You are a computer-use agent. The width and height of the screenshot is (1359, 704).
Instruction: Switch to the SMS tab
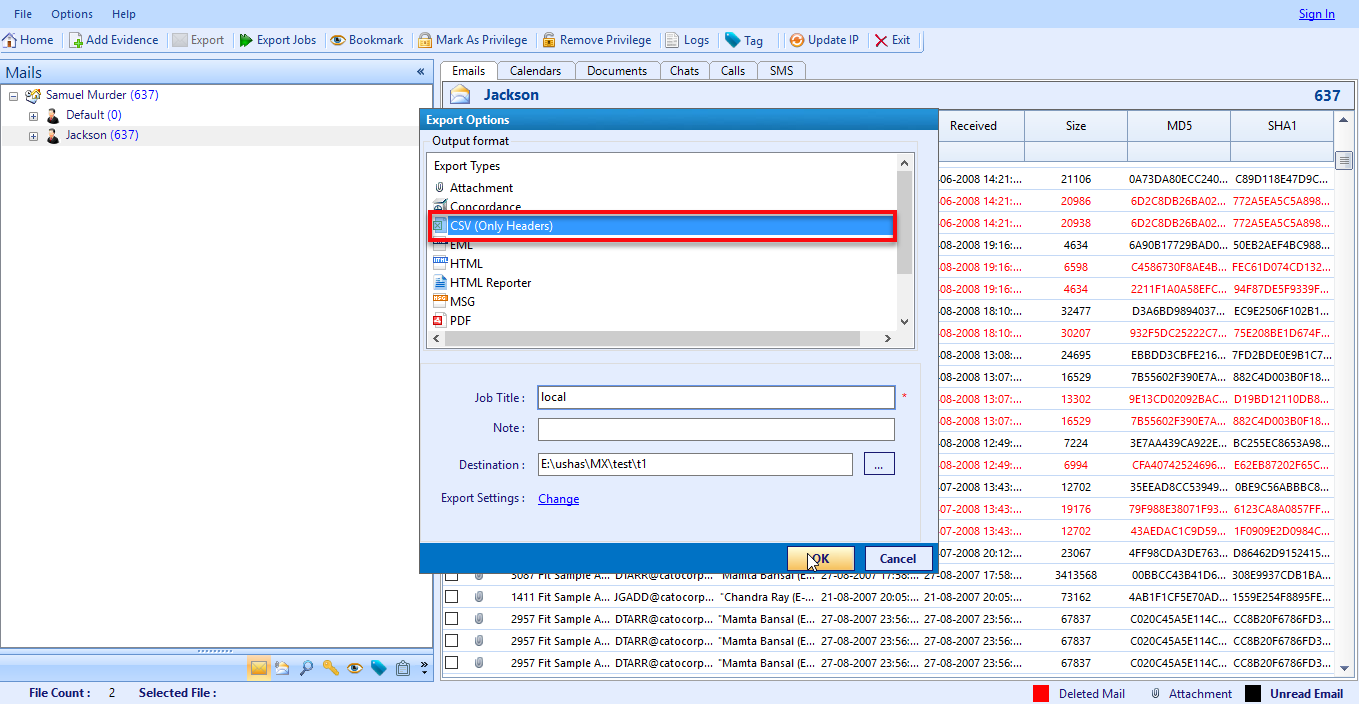tap(782, 71)
